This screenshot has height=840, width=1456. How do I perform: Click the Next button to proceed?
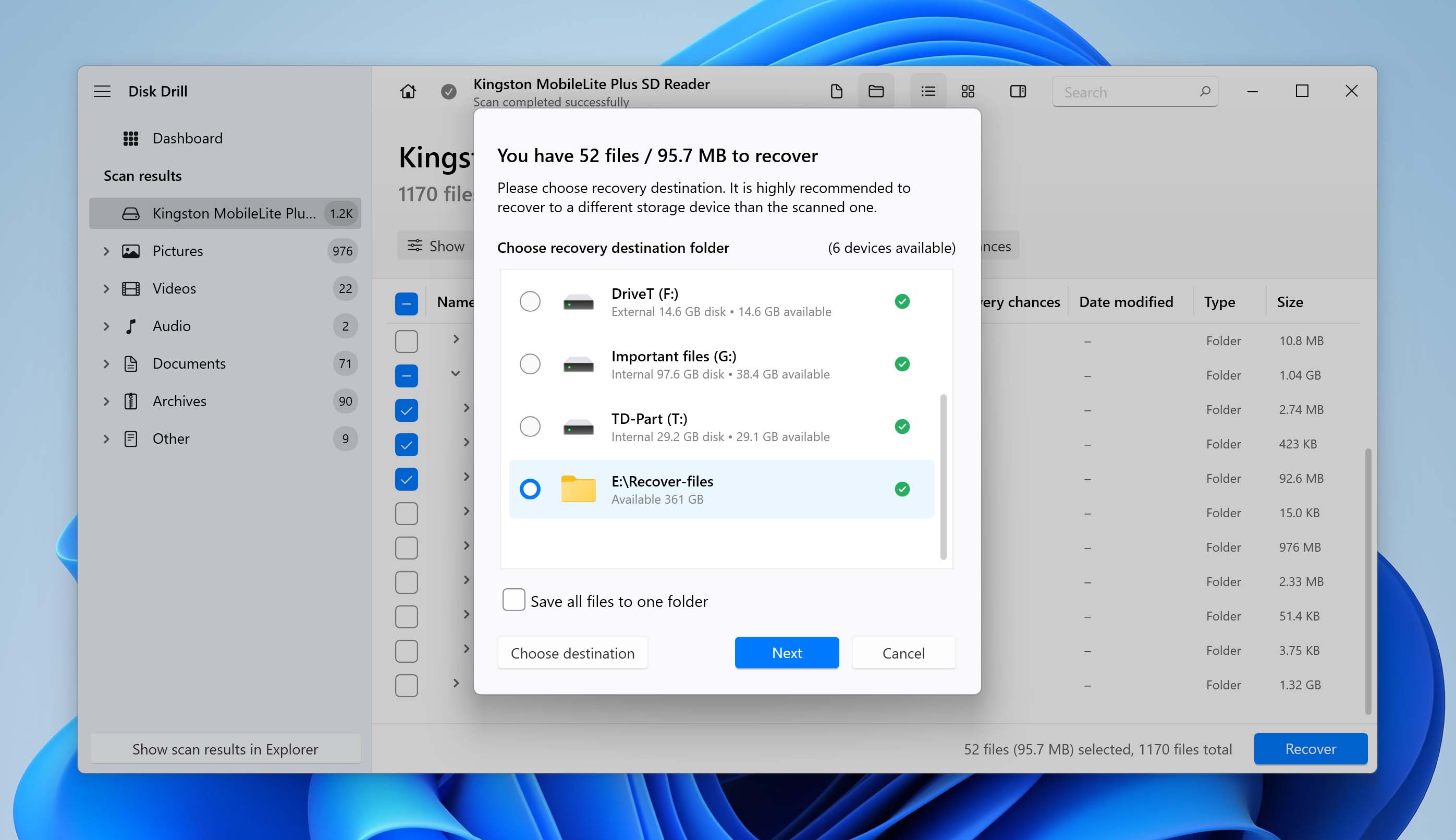787,653
